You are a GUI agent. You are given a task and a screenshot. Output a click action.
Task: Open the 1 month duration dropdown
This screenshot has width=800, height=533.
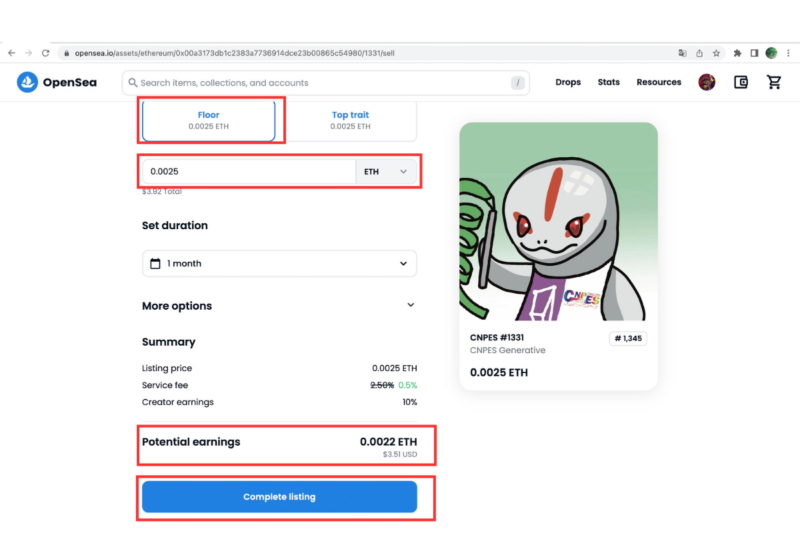pyautogui.click(x=279, y=264)
